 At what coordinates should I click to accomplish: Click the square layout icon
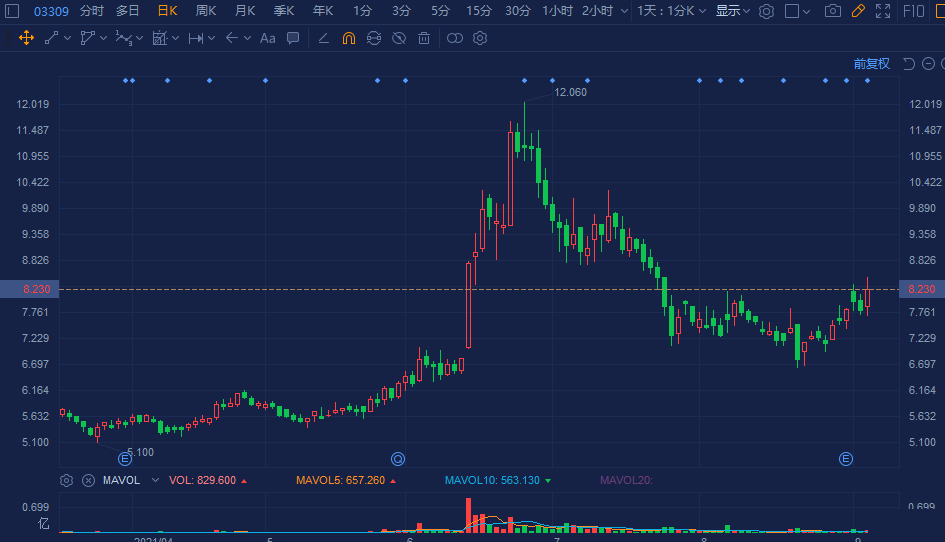[x=792, y=11]
